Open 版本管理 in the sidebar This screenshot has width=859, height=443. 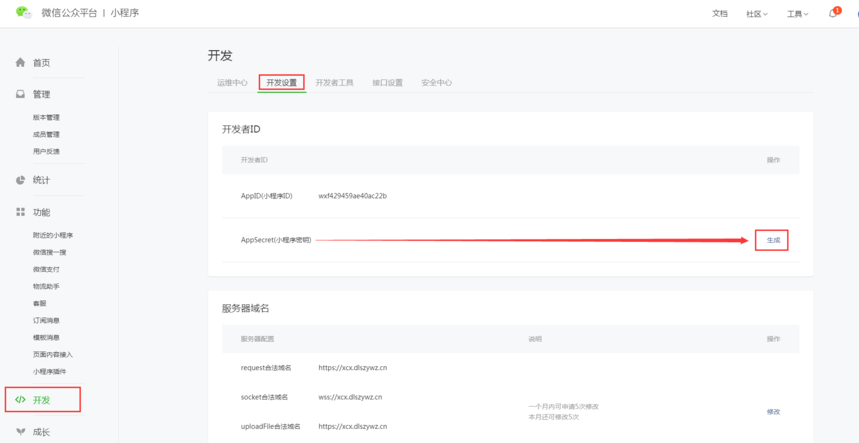46,118
